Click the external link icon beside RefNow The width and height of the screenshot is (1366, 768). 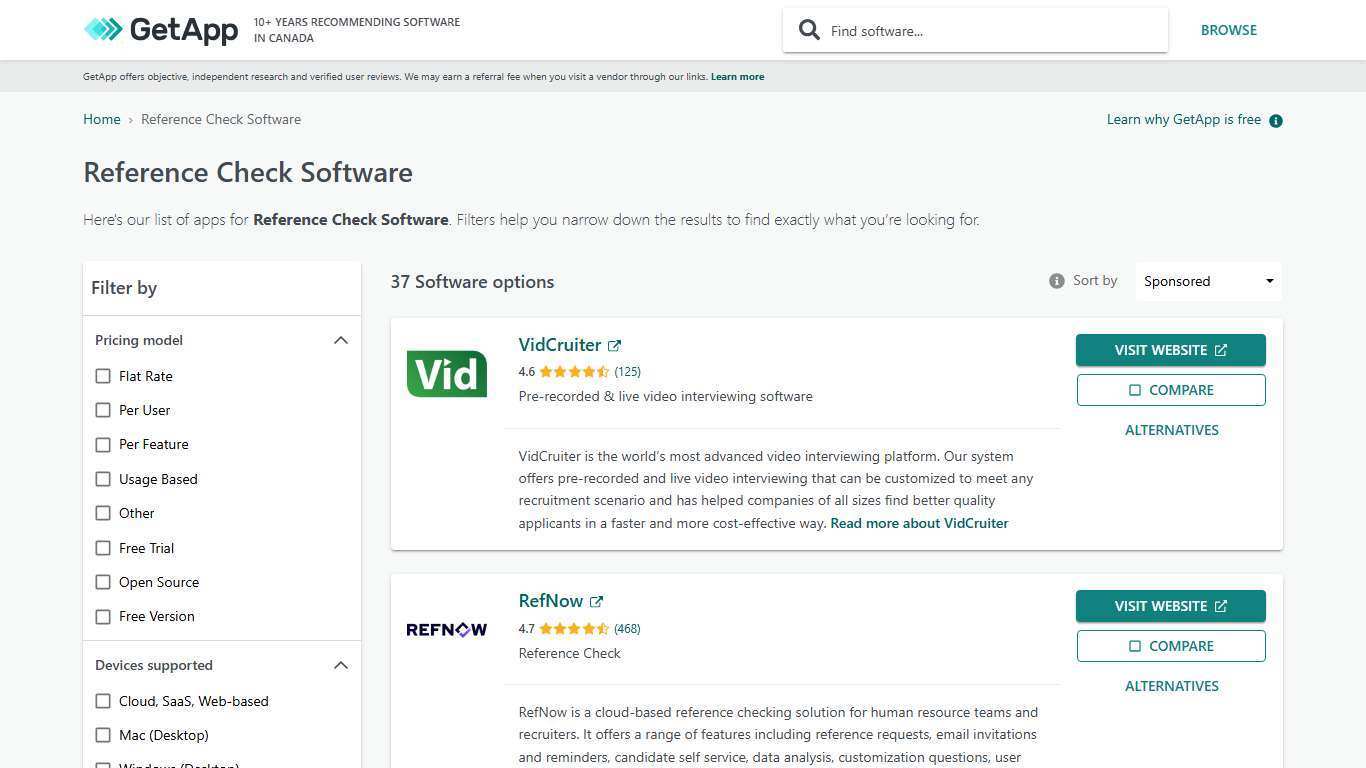pos(596,600)
